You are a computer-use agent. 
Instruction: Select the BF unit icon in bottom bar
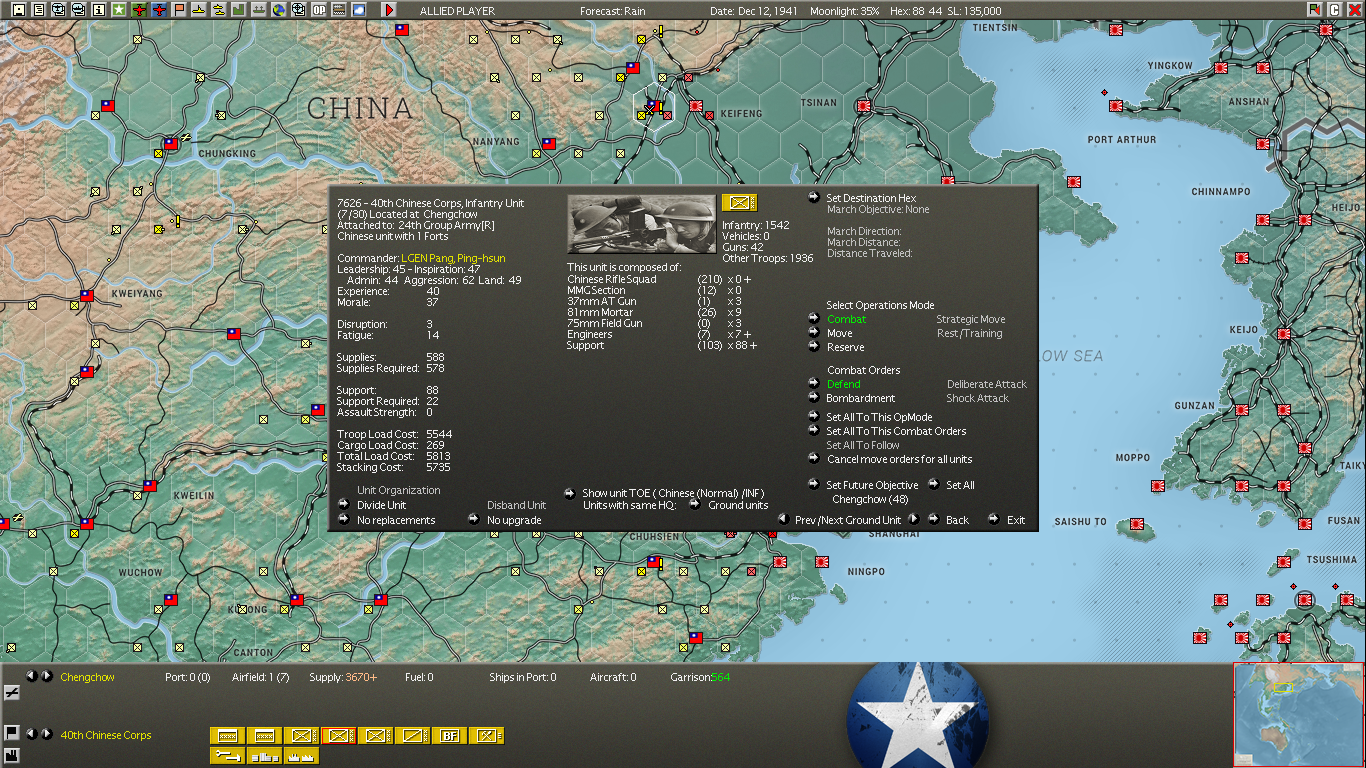[x=449, y=736]
